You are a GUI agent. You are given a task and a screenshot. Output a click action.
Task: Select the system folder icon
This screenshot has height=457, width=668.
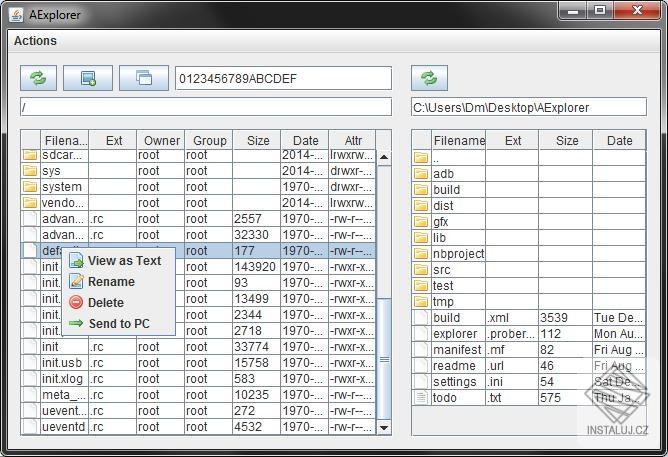point(30,187)
